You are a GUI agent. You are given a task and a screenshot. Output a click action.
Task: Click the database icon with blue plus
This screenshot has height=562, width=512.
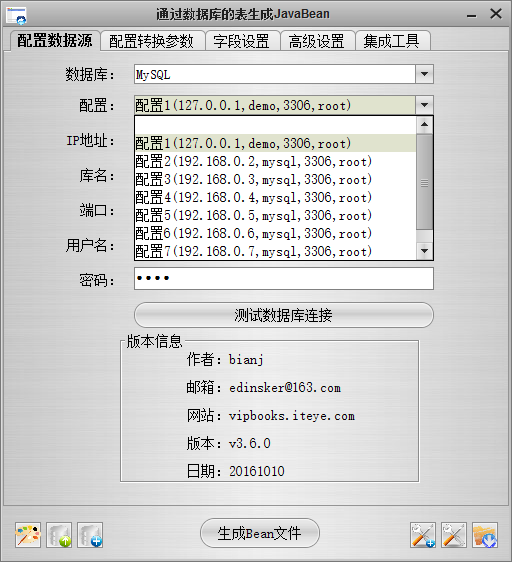(90, 535)
